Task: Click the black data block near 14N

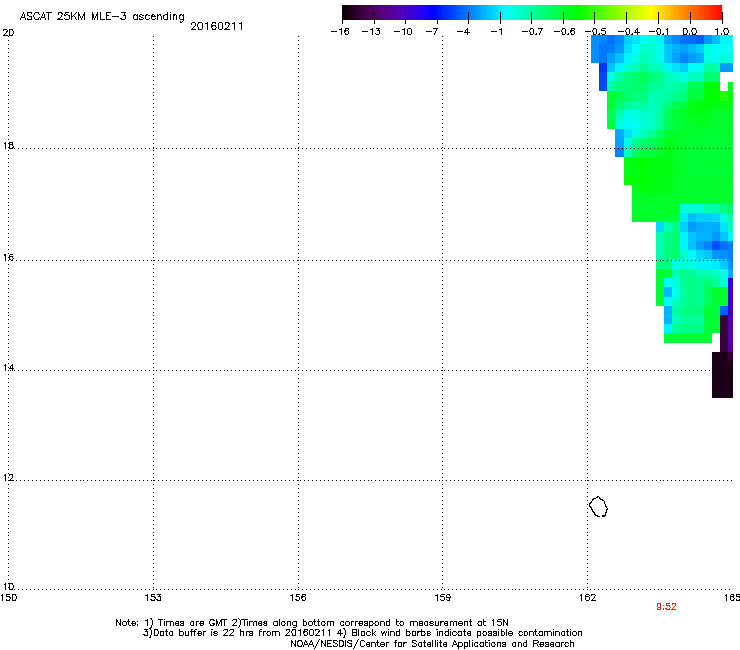Action: click(722, 375)
